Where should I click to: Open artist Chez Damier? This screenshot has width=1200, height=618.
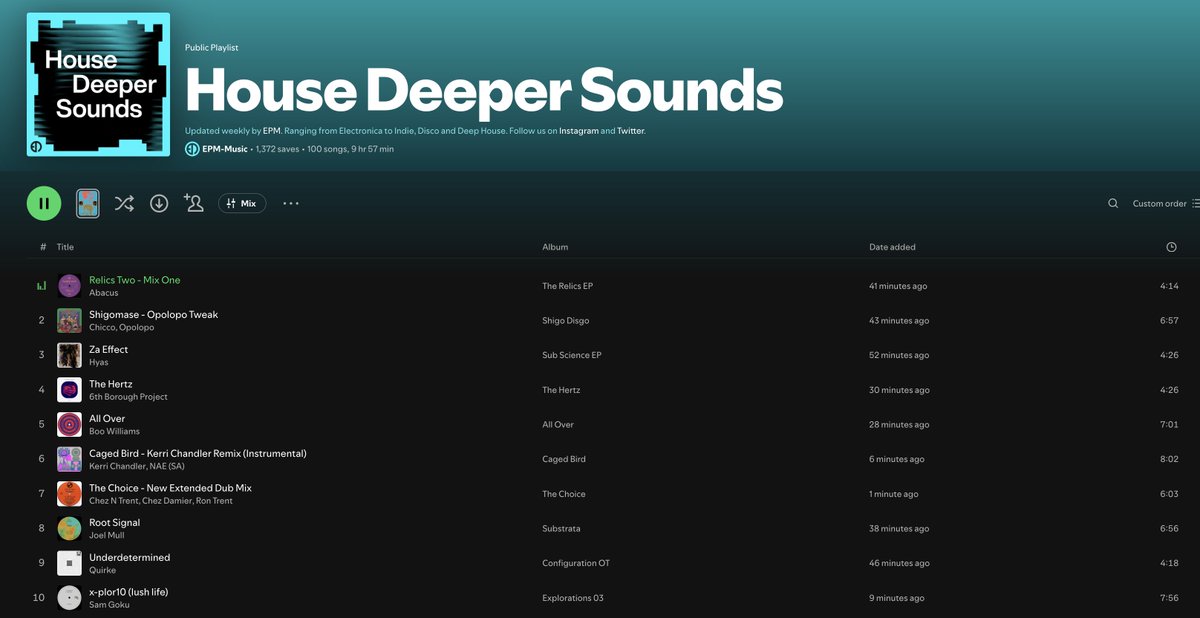point(166,500)
